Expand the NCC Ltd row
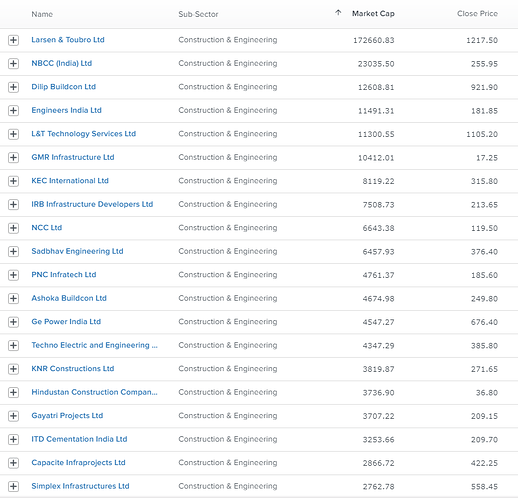The height and width of the screenshot is (500, 518). pyautogui.click(x=13, y=228)
